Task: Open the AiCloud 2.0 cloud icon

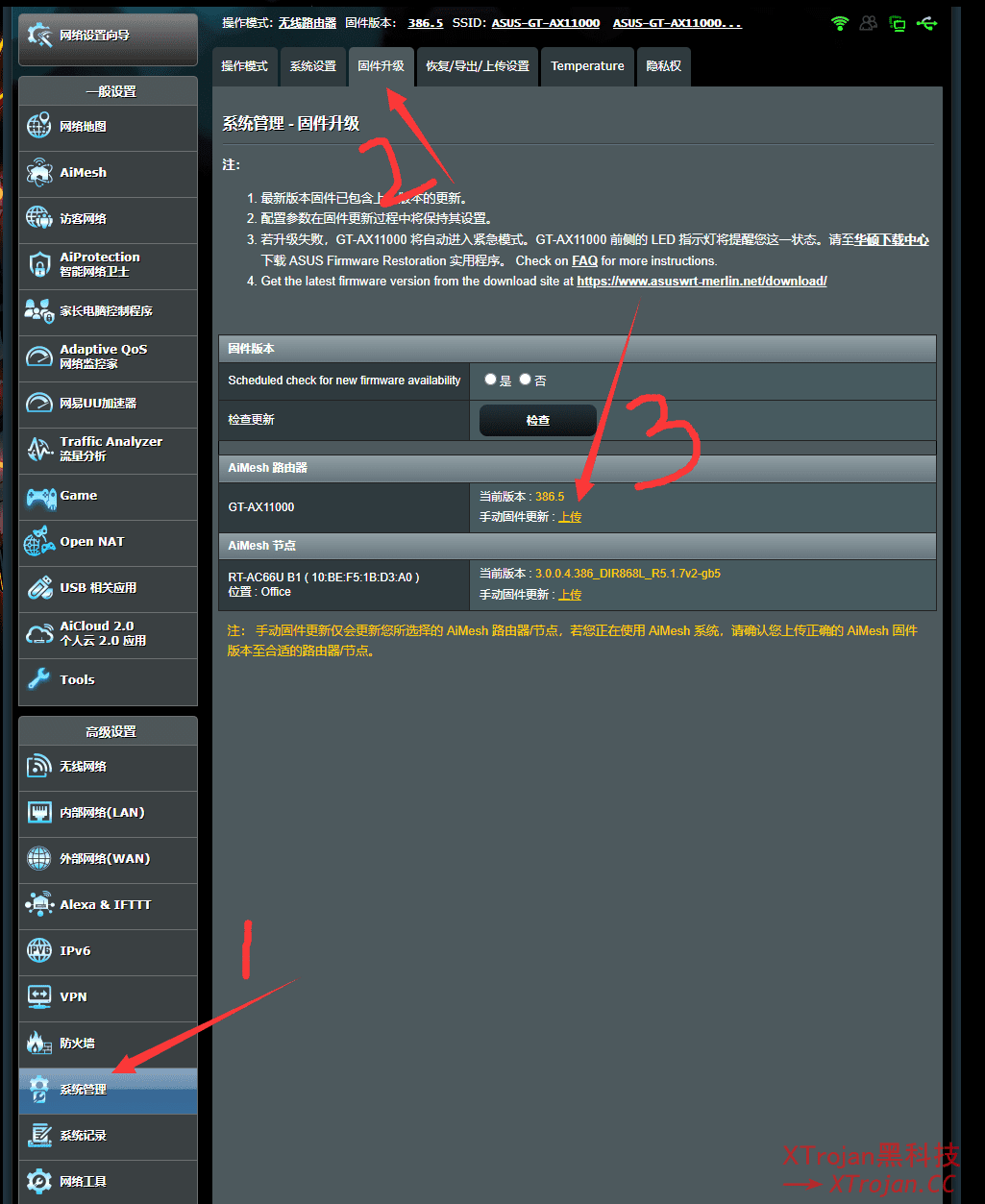Action: pos(39,633)
